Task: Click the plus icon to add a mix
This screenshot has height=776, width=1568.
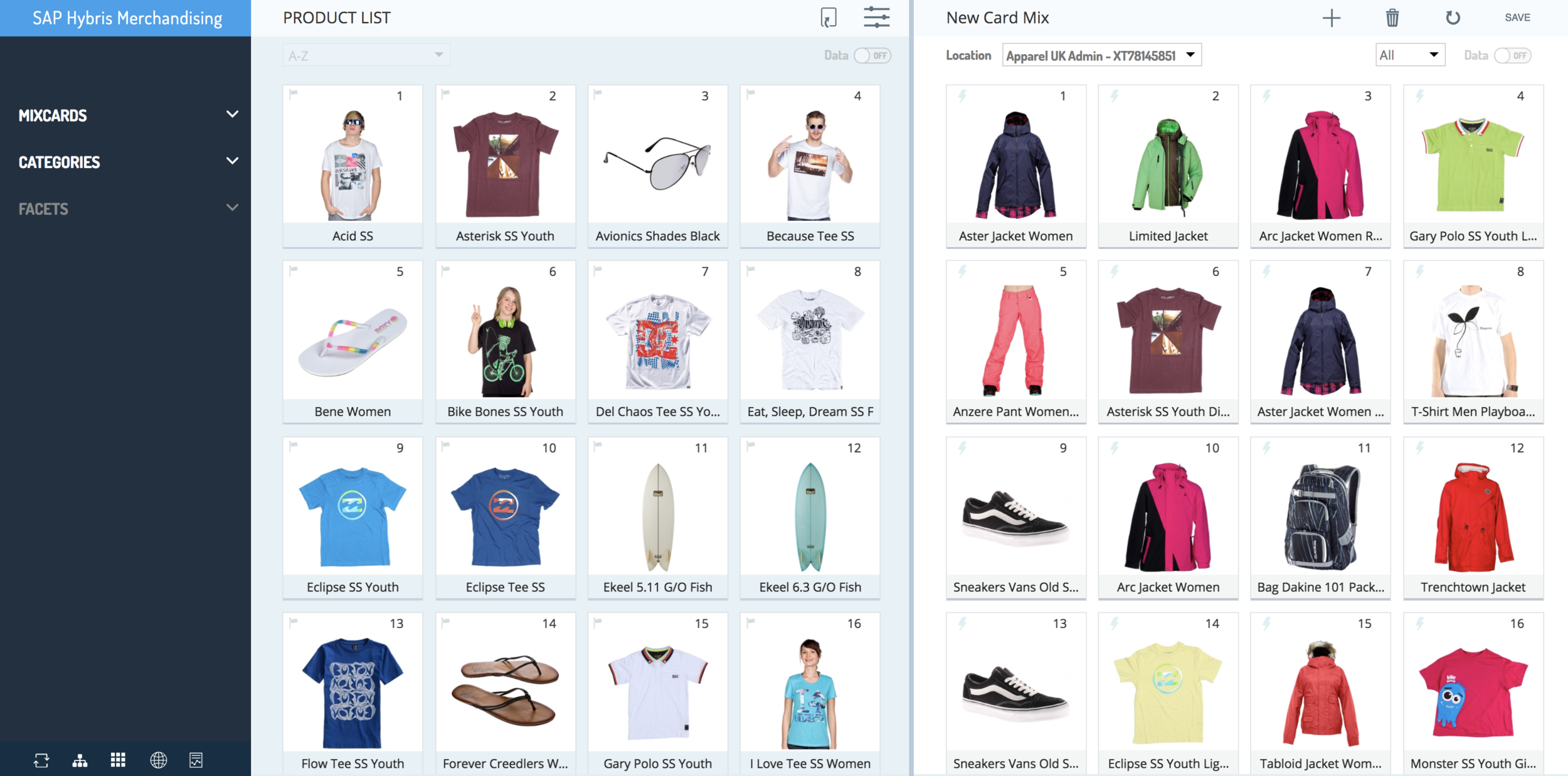Action: pyautogui.click(x=1331, y=18)
